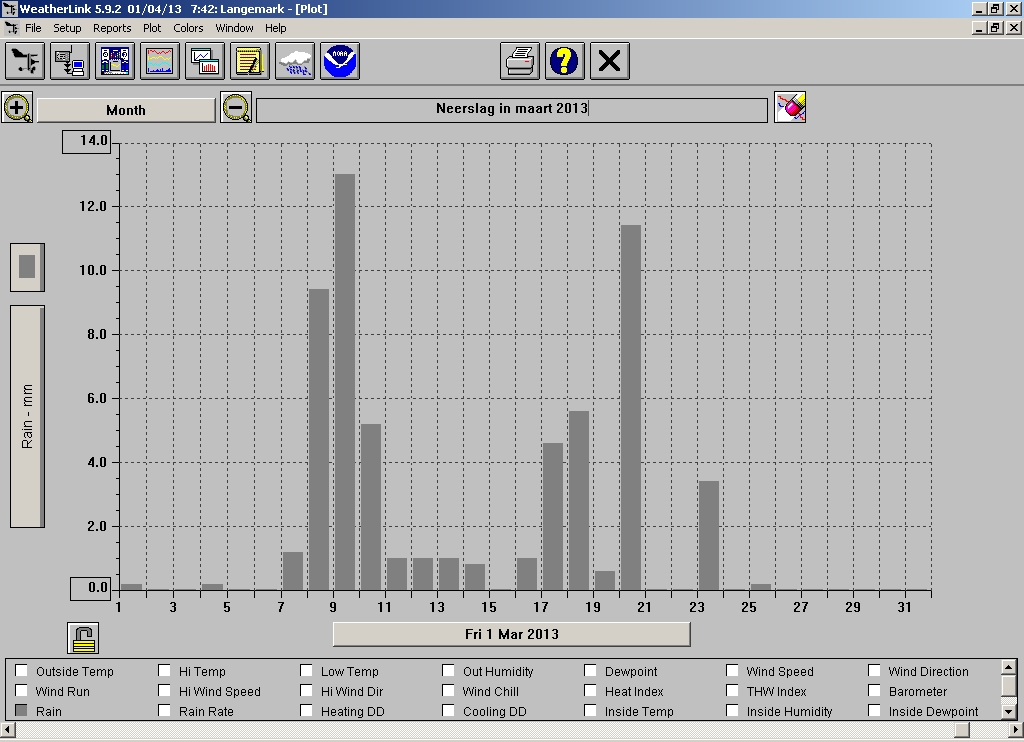Enable the Cooling DD checkbox
This screenshot has width=1024, height=742.
(x=448, y=711)
